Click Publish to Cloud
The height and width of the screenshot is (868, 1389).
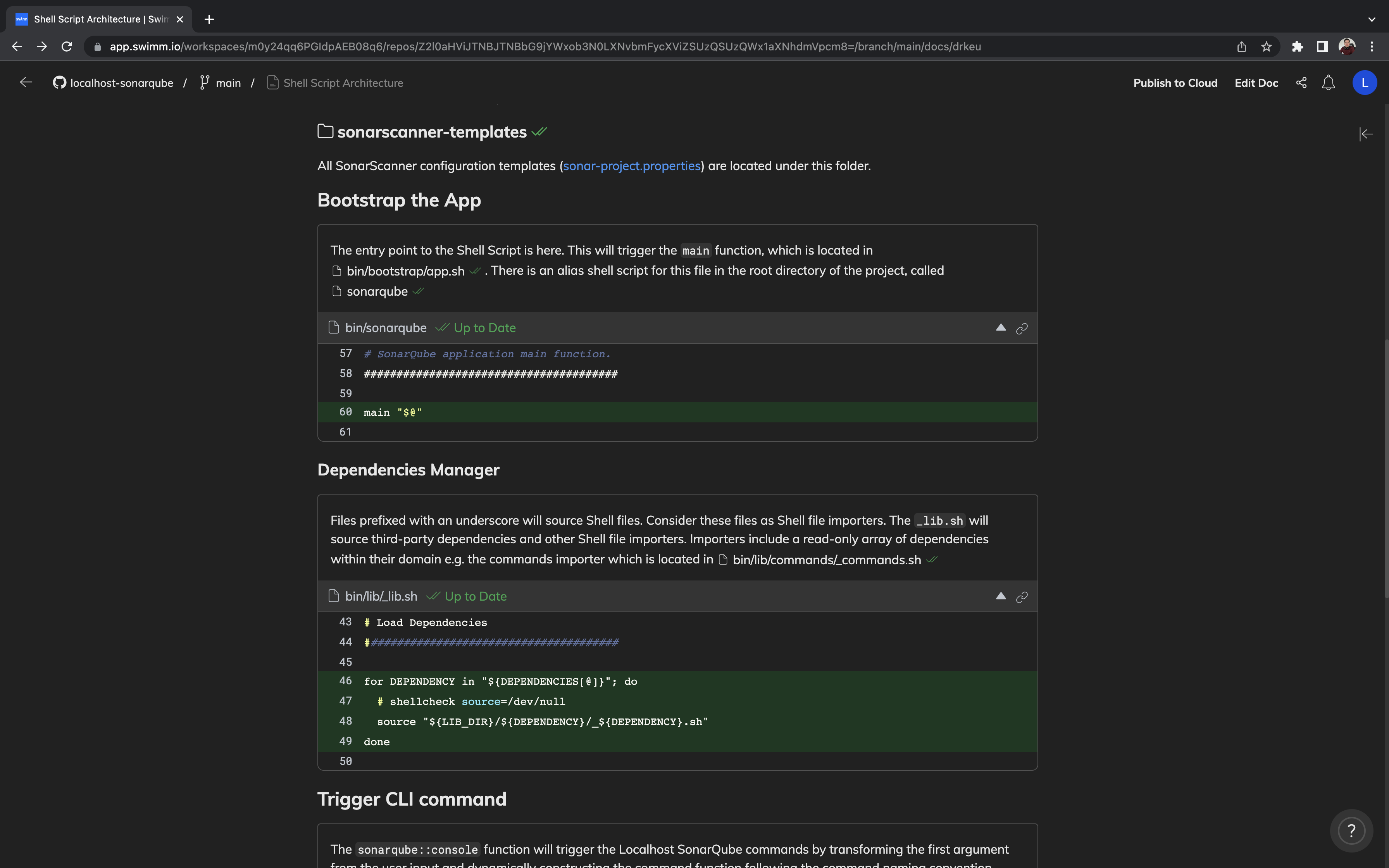click(1175, 83)
